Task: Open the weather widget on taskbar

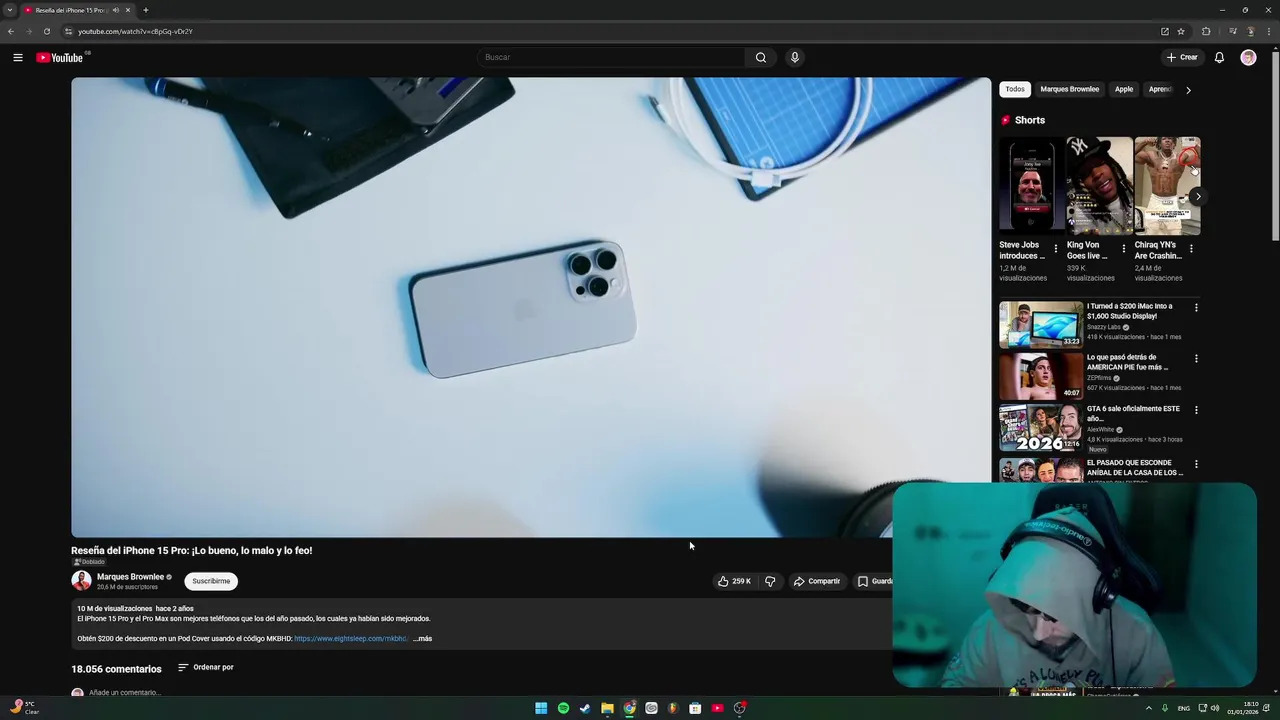Action: [x=24, y=708]
